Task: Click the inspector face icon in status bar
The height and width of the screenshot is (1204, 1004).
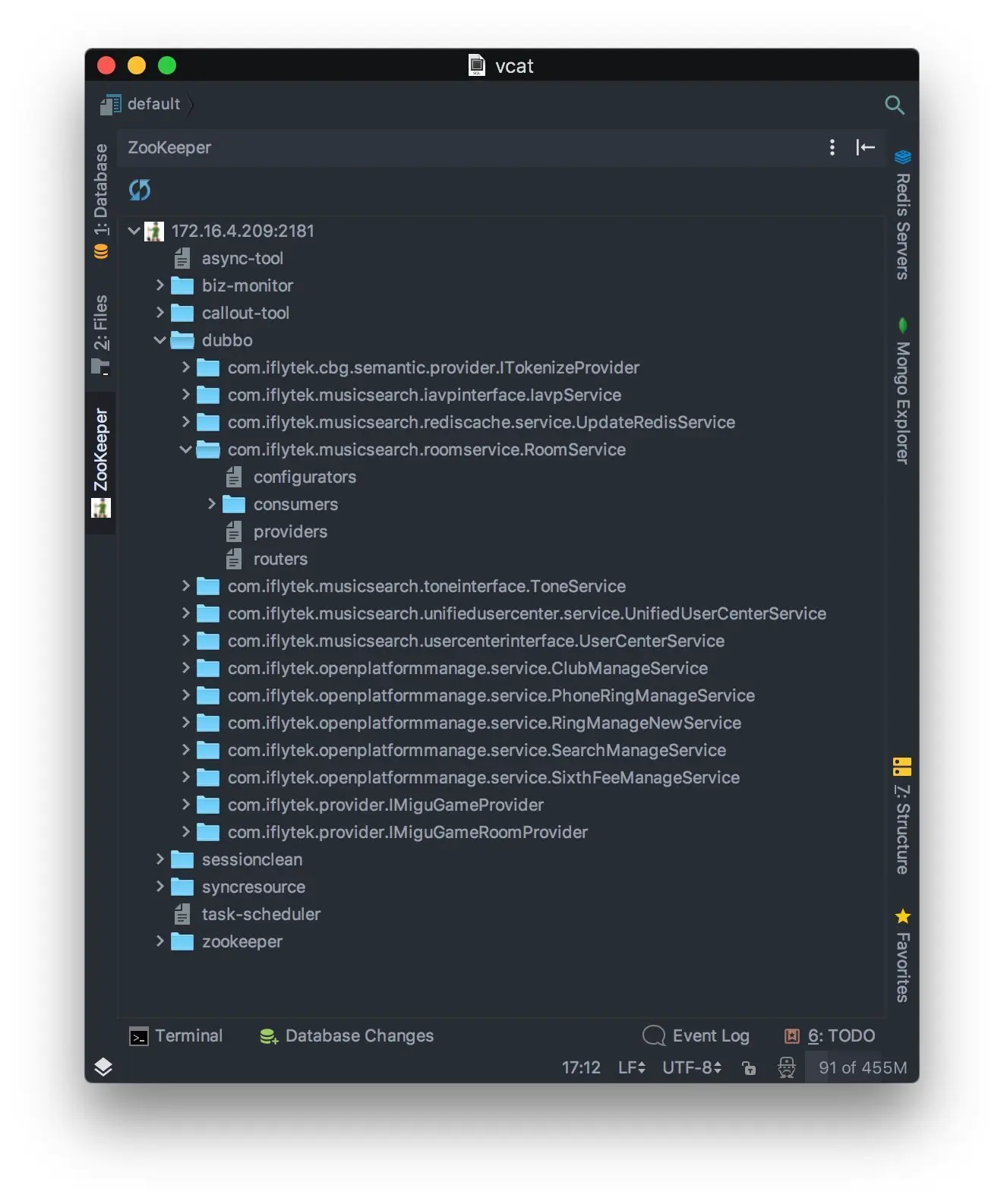Action: (787, 1067)
